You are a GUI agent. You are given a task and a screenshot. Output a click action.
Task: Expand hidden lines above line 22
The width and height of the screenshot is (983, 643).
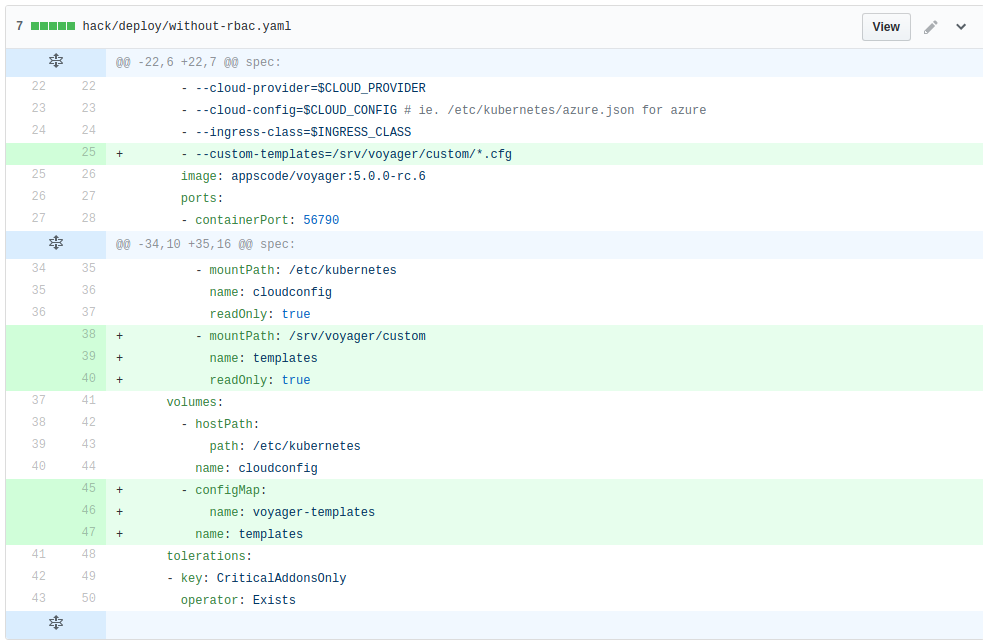click(56, 62)
